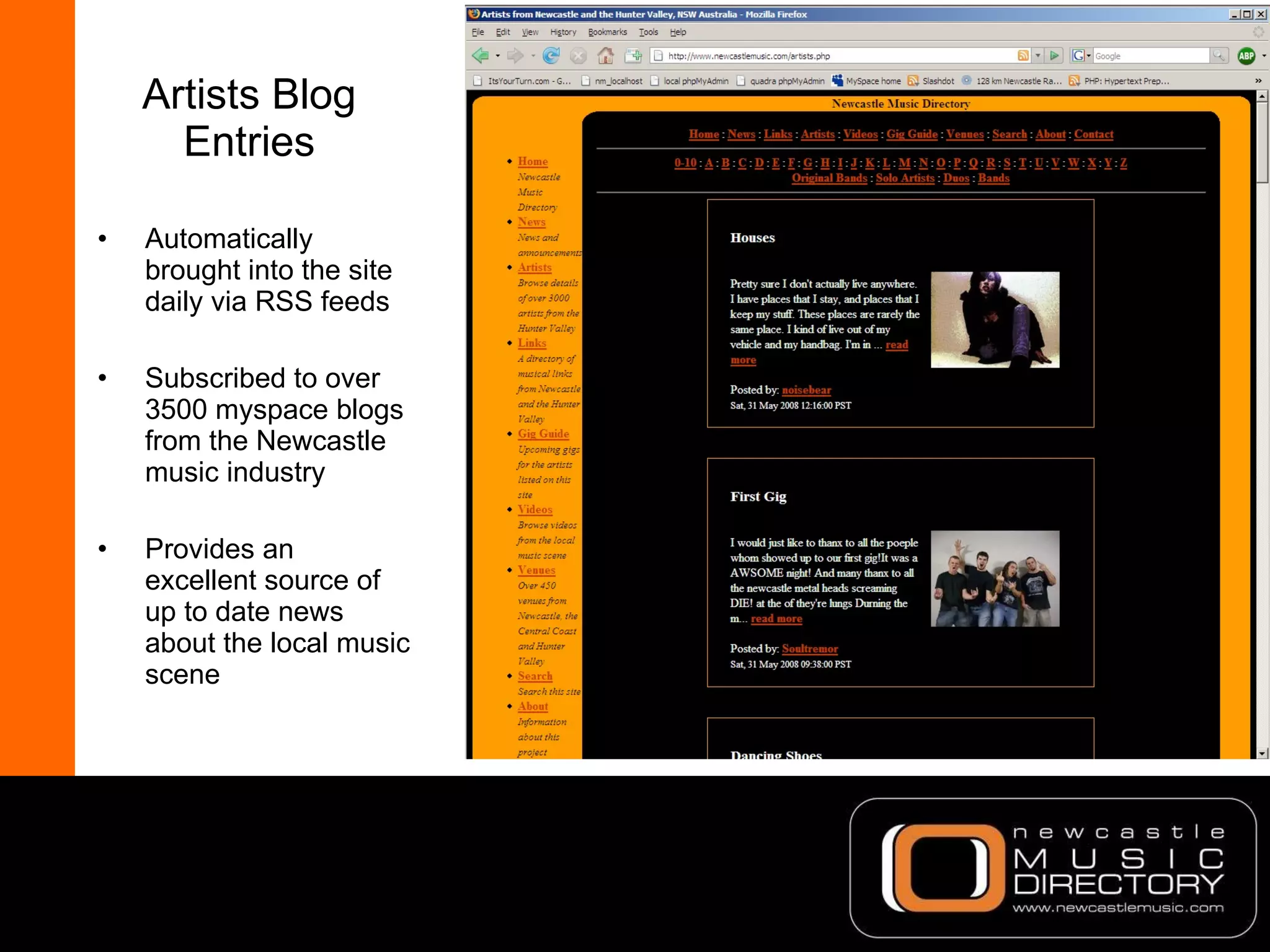Click the About link in left sidebar
Screen dimensions: 1270x952
coord(533,707)
